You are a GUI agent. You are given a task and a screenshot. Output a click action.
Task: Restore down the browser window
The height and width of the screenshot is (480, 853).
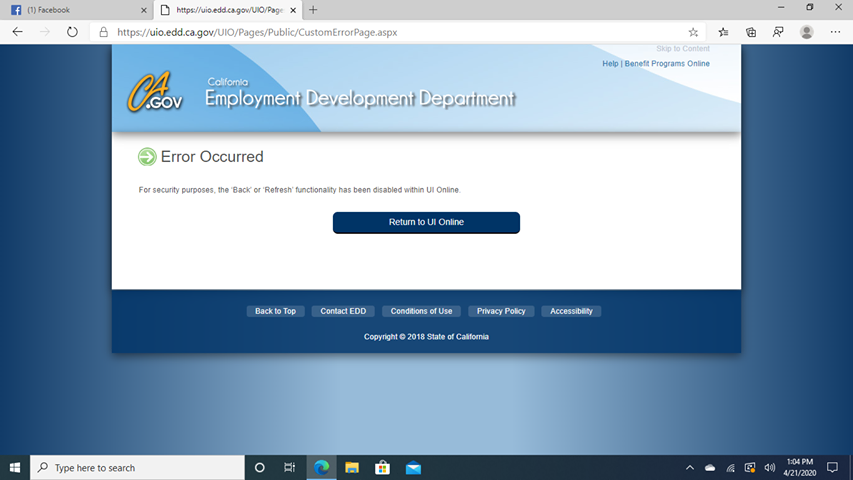click(809, 8)
